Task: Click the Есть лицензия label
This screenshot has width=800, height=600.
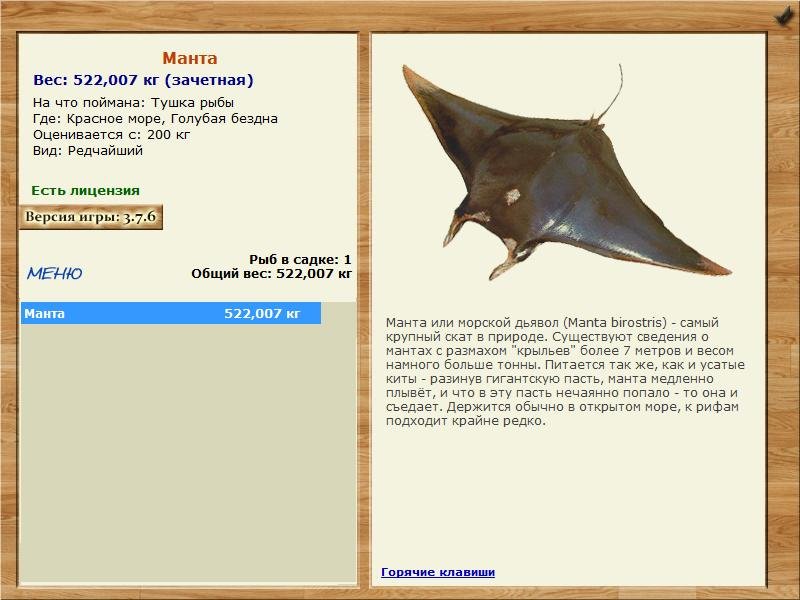Action: pos(85,190)
